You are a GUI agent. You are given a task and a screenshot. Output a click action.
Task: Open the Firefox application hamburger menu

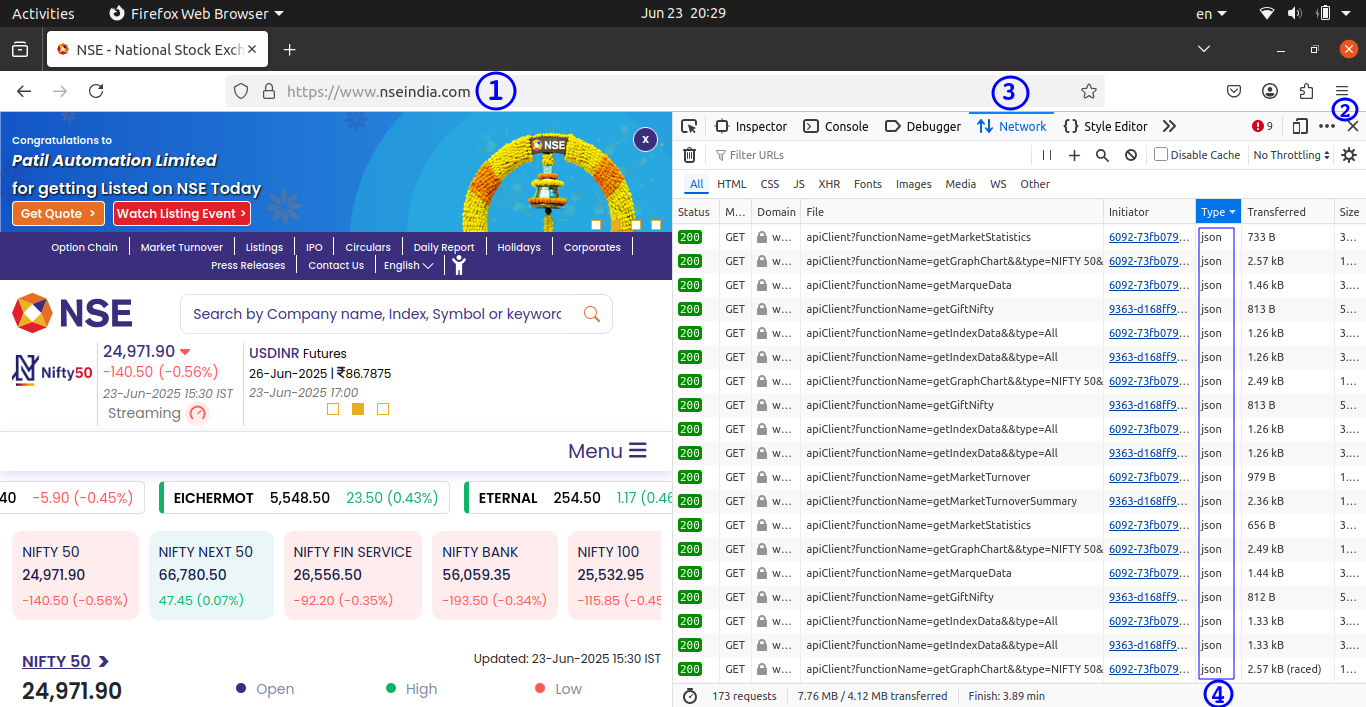click(1342, 91)
